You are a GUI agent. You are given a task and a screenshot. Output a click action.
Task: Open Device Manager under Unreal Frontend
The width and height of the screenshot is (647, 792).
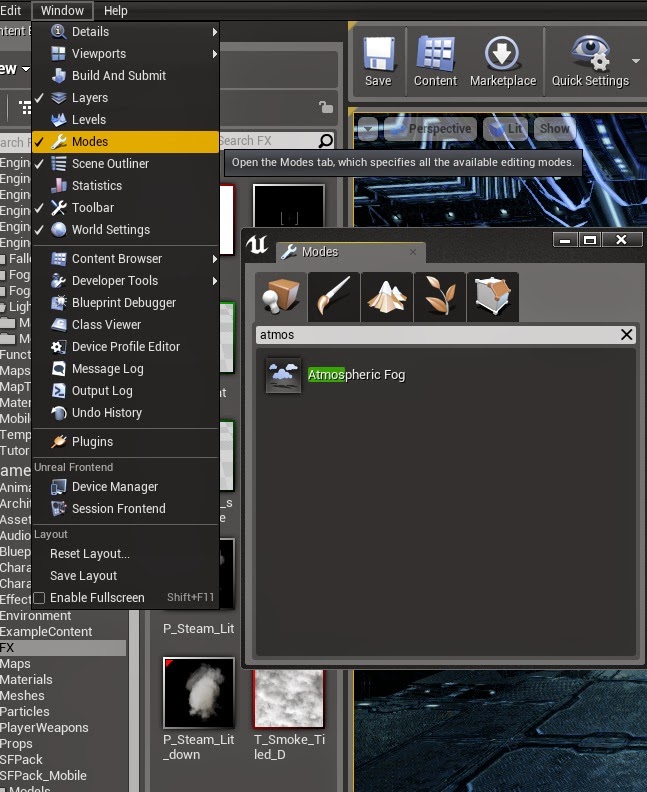pyautogui.click(x=125, y=487)
